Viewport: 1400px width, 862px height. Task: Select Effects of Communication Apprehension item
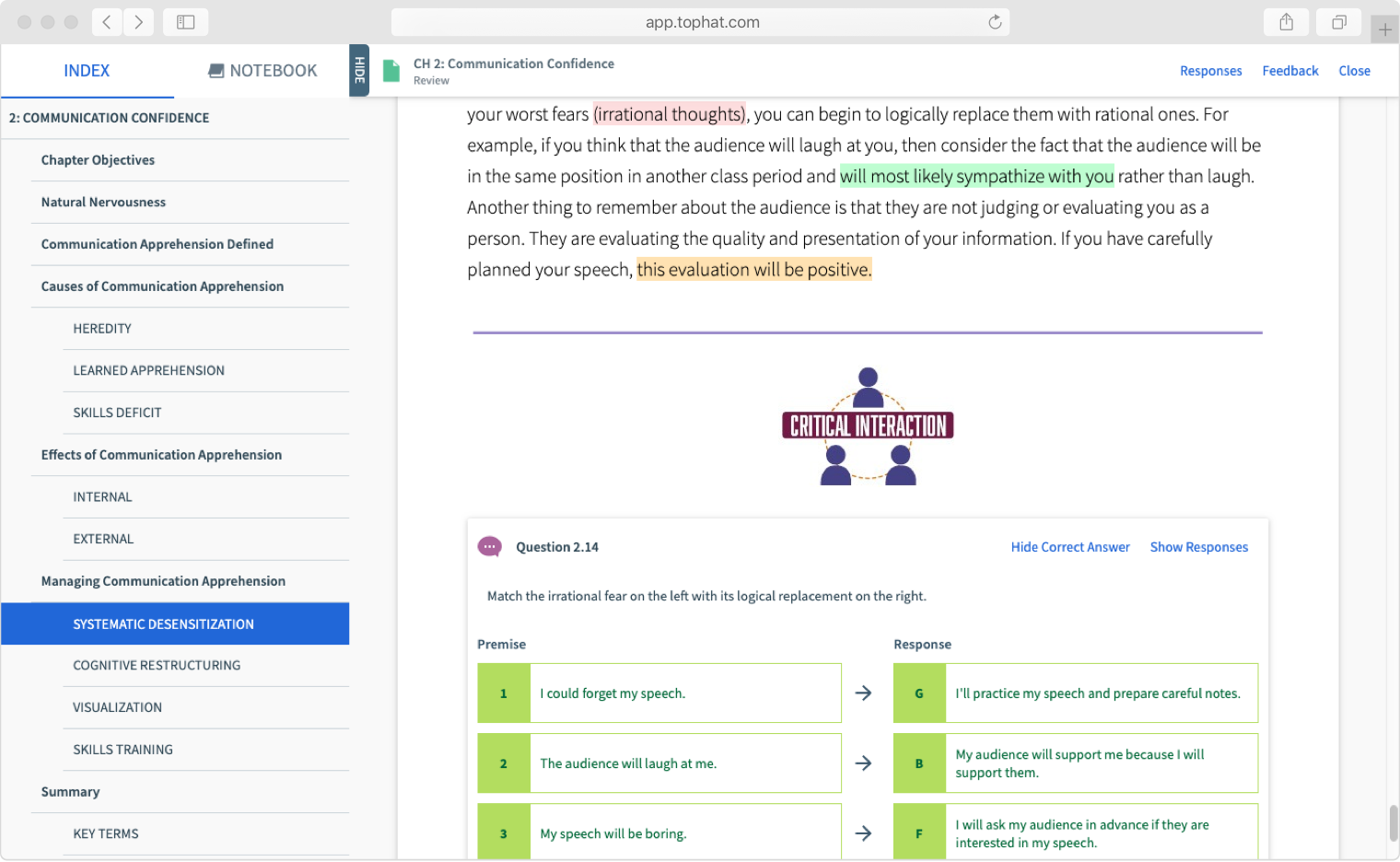click(x=161, y=455)
